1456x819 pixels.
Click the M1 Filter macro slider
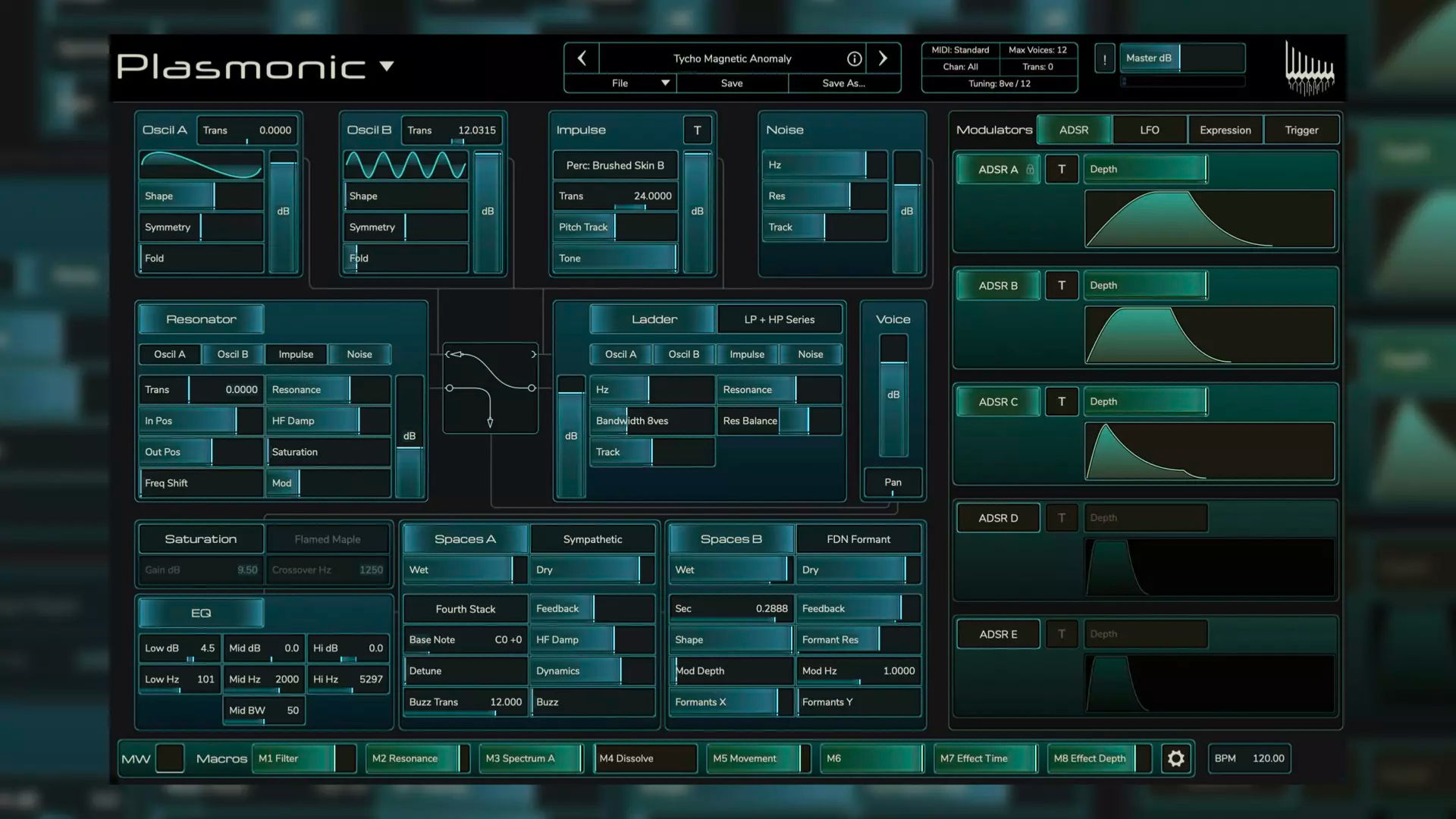pos(304,758)
